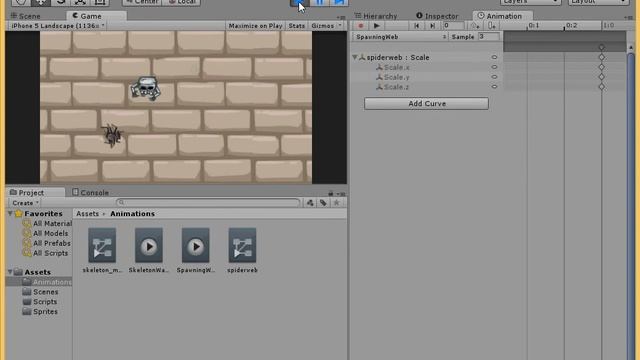Open Scale.z property options circle
This screenshot has width=640, height=360.
tap(494, 87)
